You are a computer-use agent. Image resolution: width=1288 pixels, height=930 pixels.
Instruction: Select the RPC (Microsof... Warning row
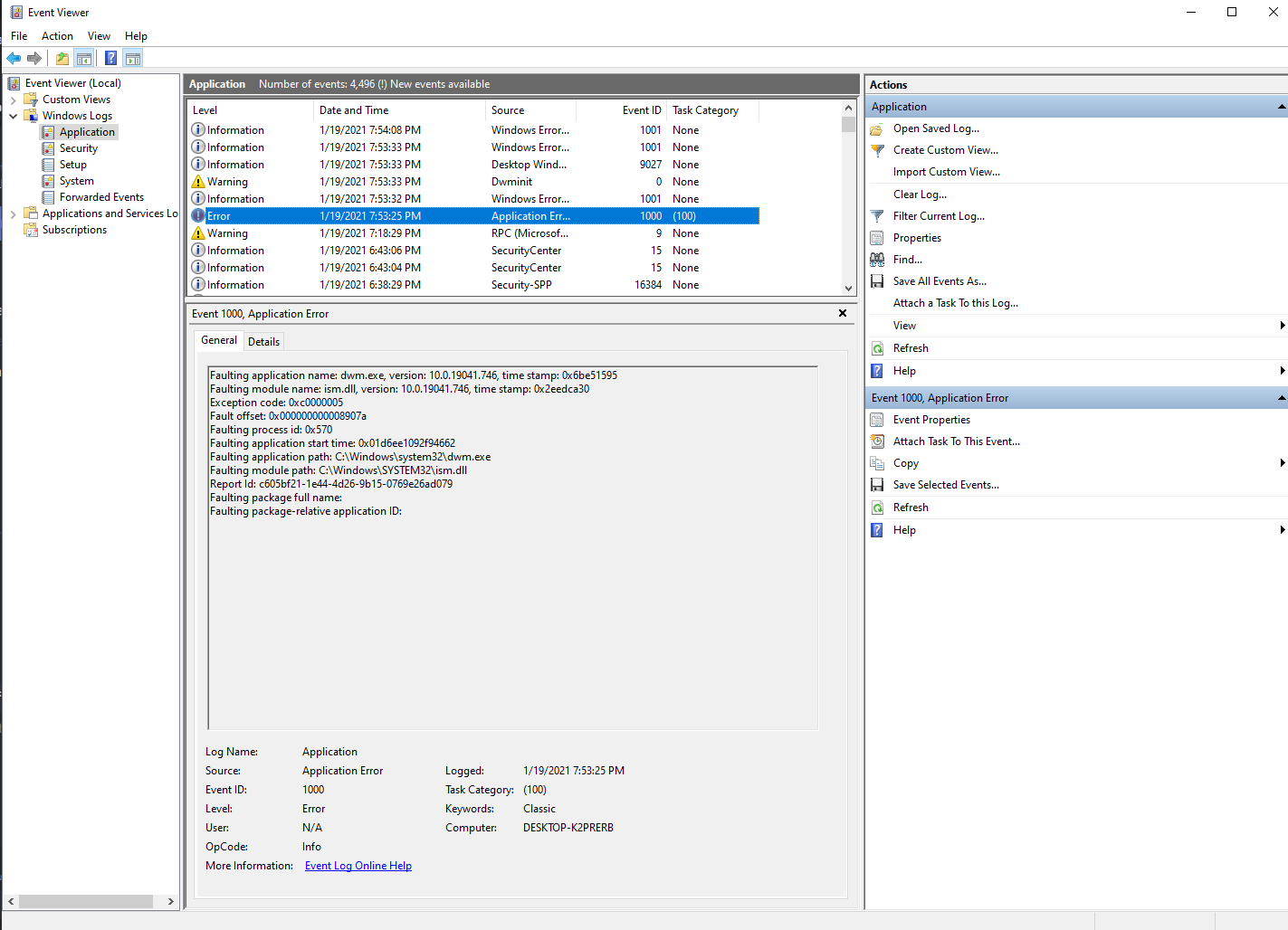click(473, 233)
